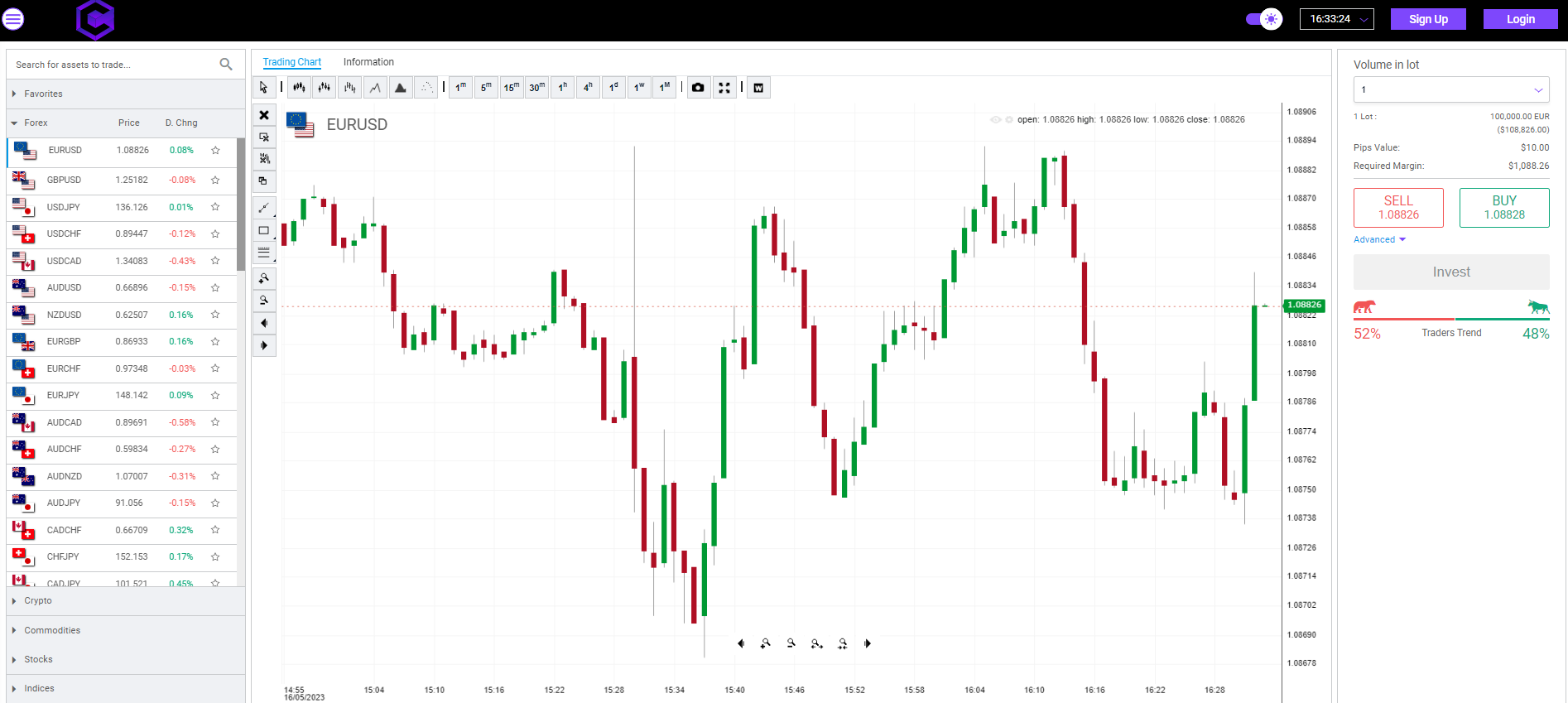The width and height of the screenshot is (1568, 703).
Task: Star the GBPUSD pair as favorite
Action: tap(215, 180)
